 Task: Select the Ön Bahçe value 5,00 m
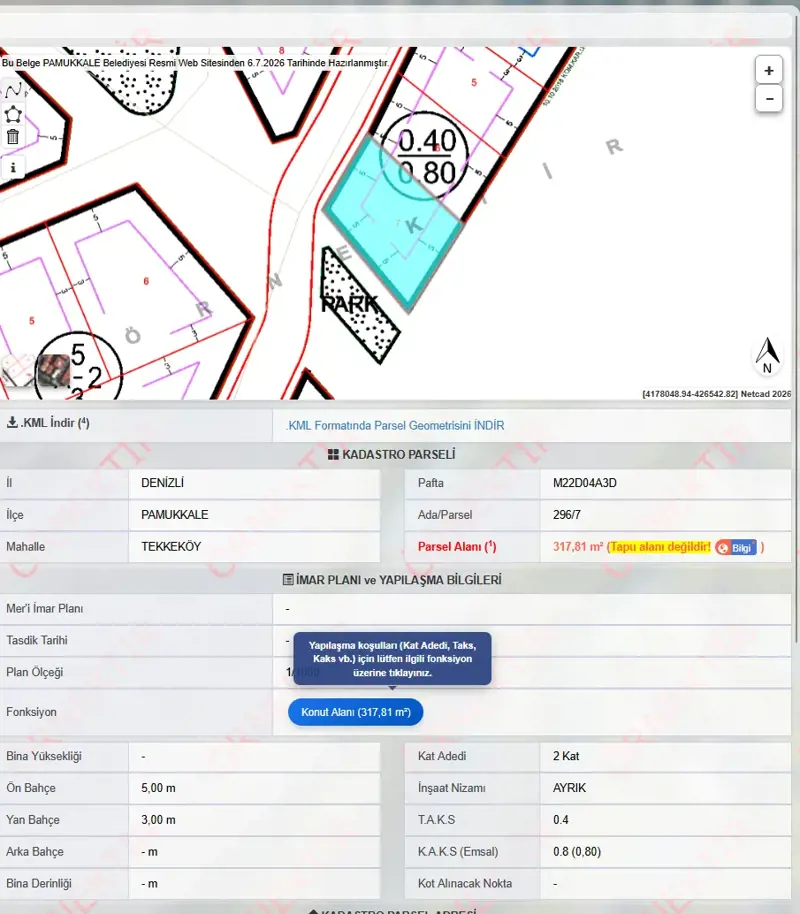coord(158,788)
